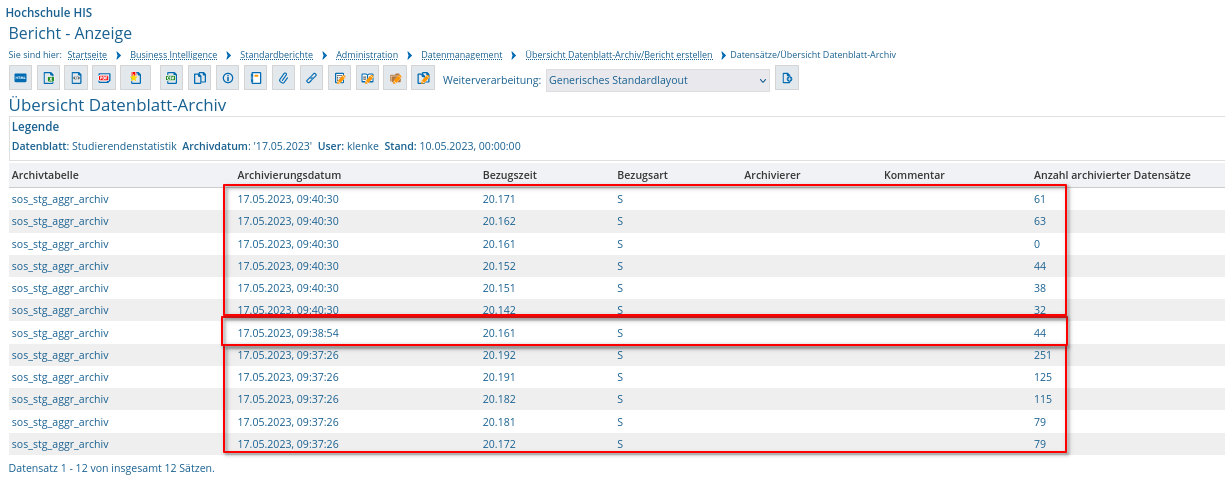Click the Archivierungsdatum column header
Viewport: 1225px width, 486px height.
click(x=289, y=175)
